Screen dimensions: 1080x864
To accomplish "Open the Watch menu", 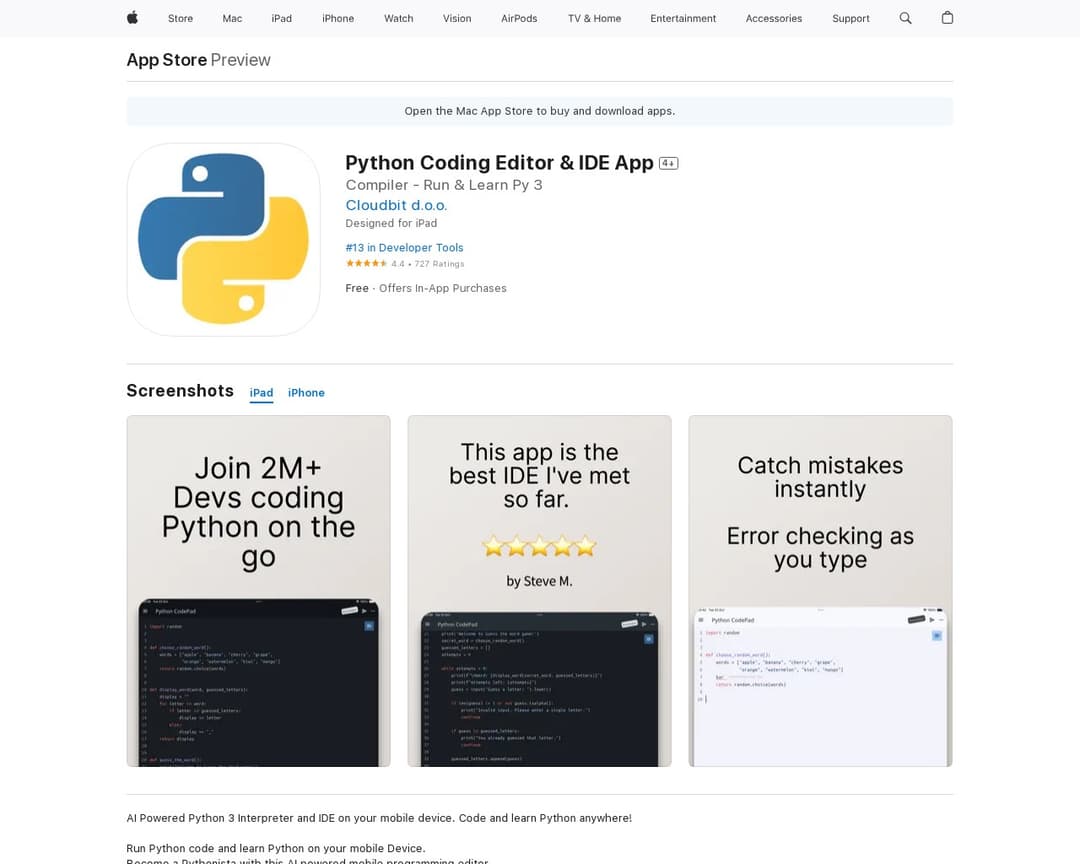I will point(399,19).
